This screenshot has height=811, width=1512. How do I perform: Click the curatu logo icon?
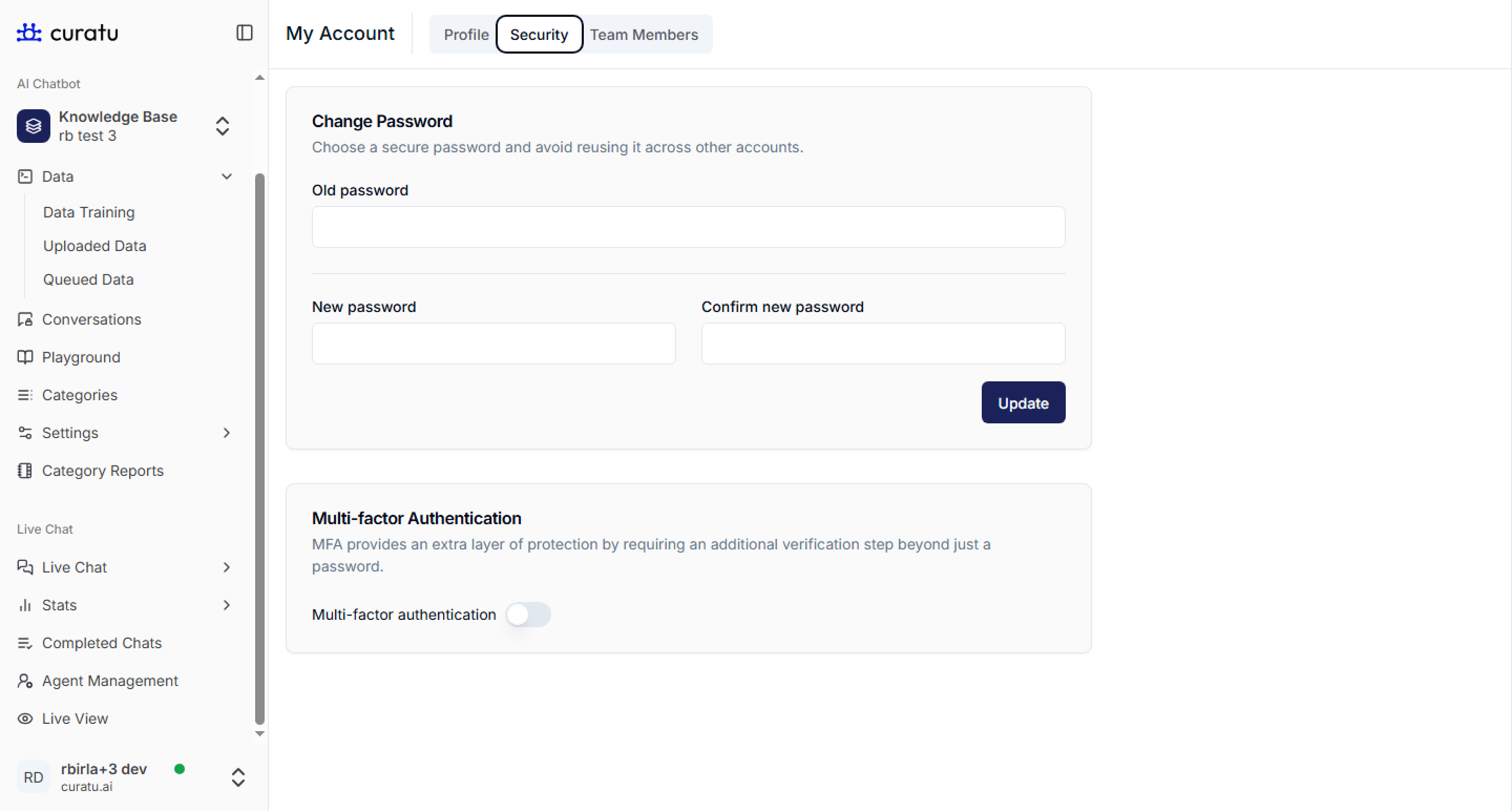point(29,33)
